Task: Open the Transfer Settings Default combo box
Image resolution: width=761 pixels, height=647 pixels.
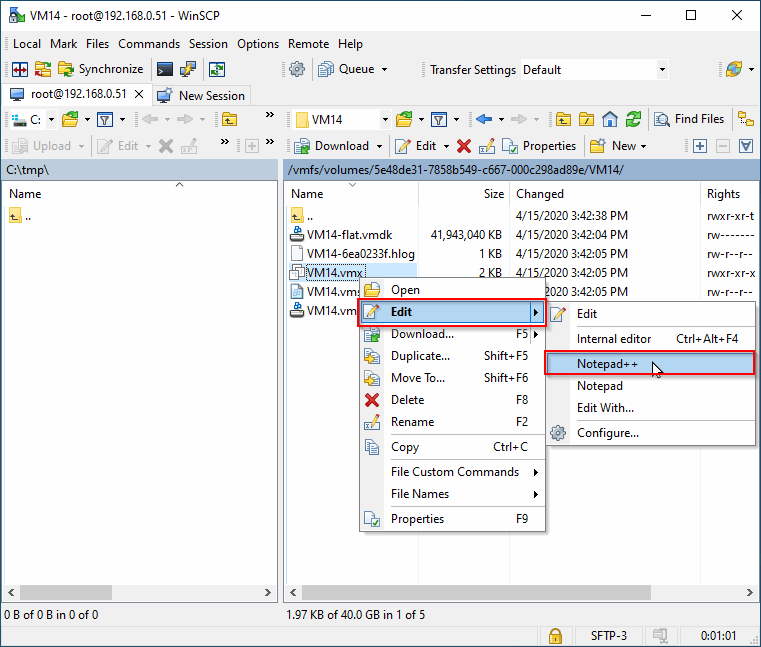Action: [x=595, y=70]
